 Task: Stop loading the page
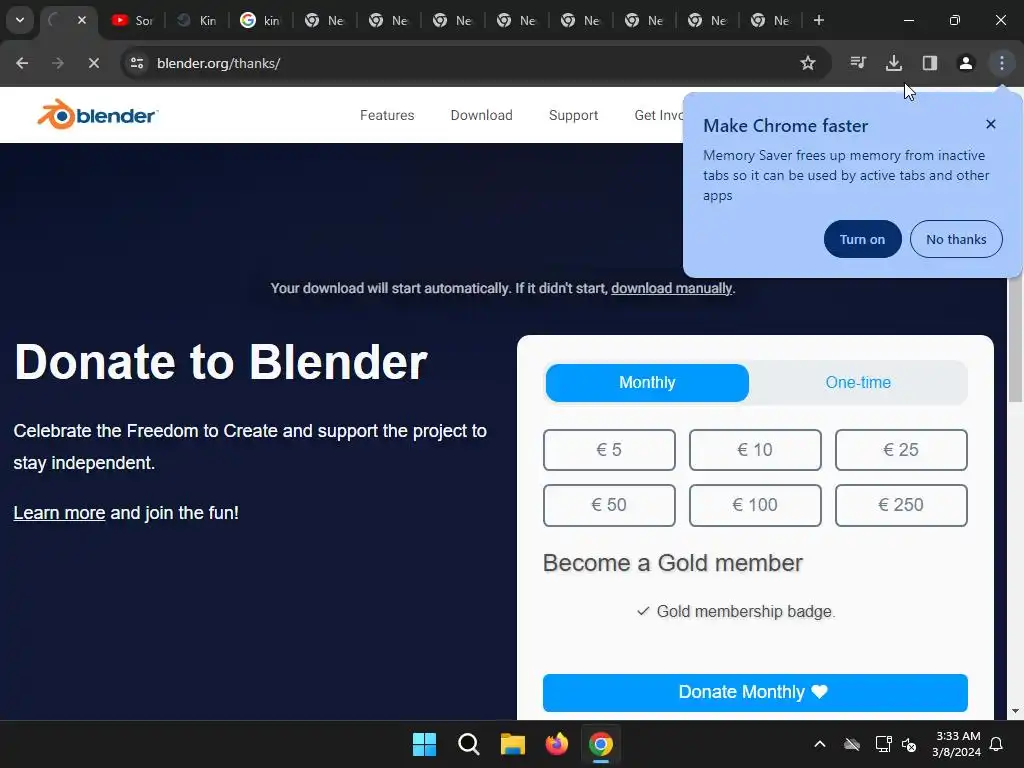93,63
